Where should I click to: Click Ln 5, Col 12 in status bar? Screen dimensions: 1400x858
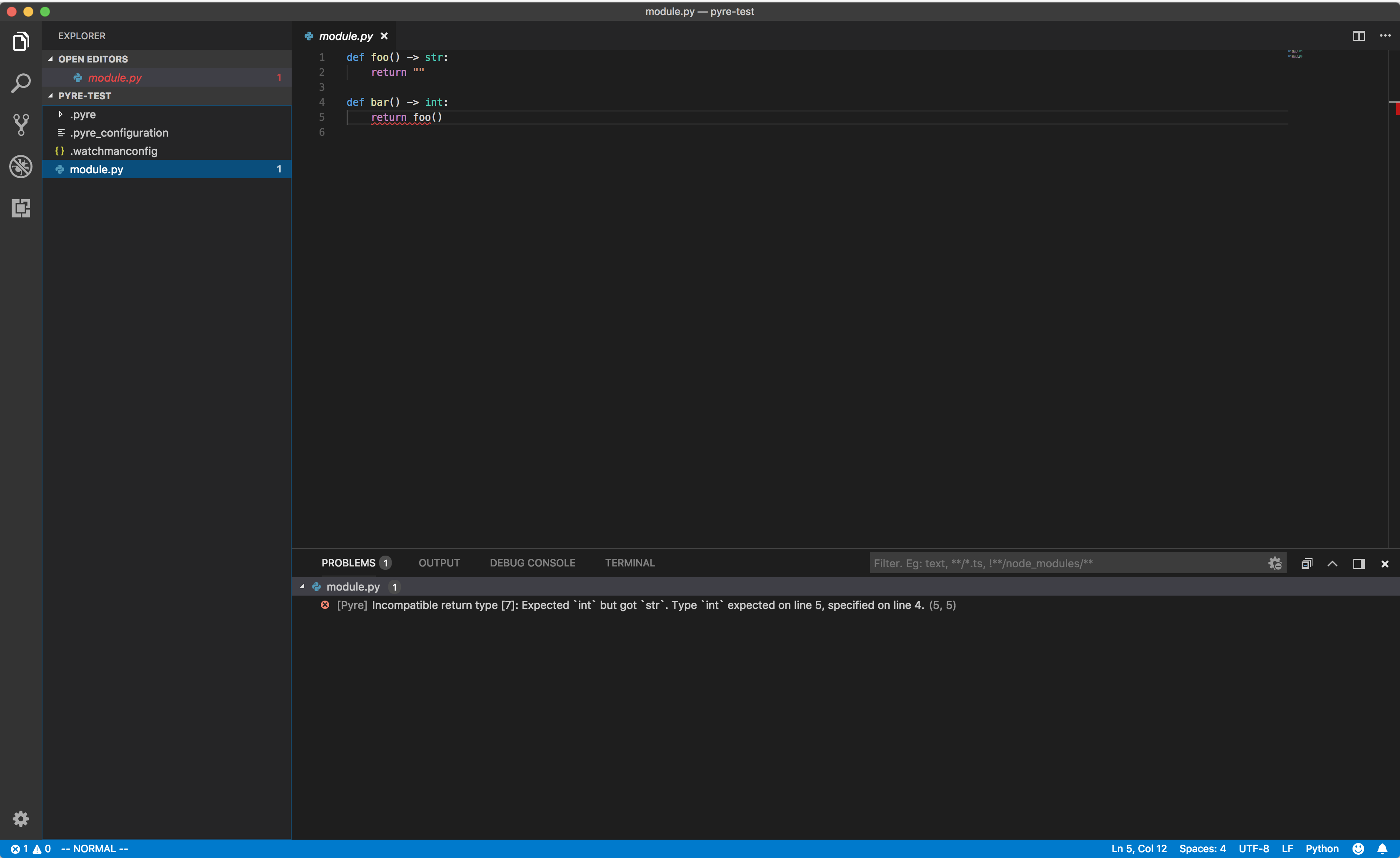(x=1139, y=848)
